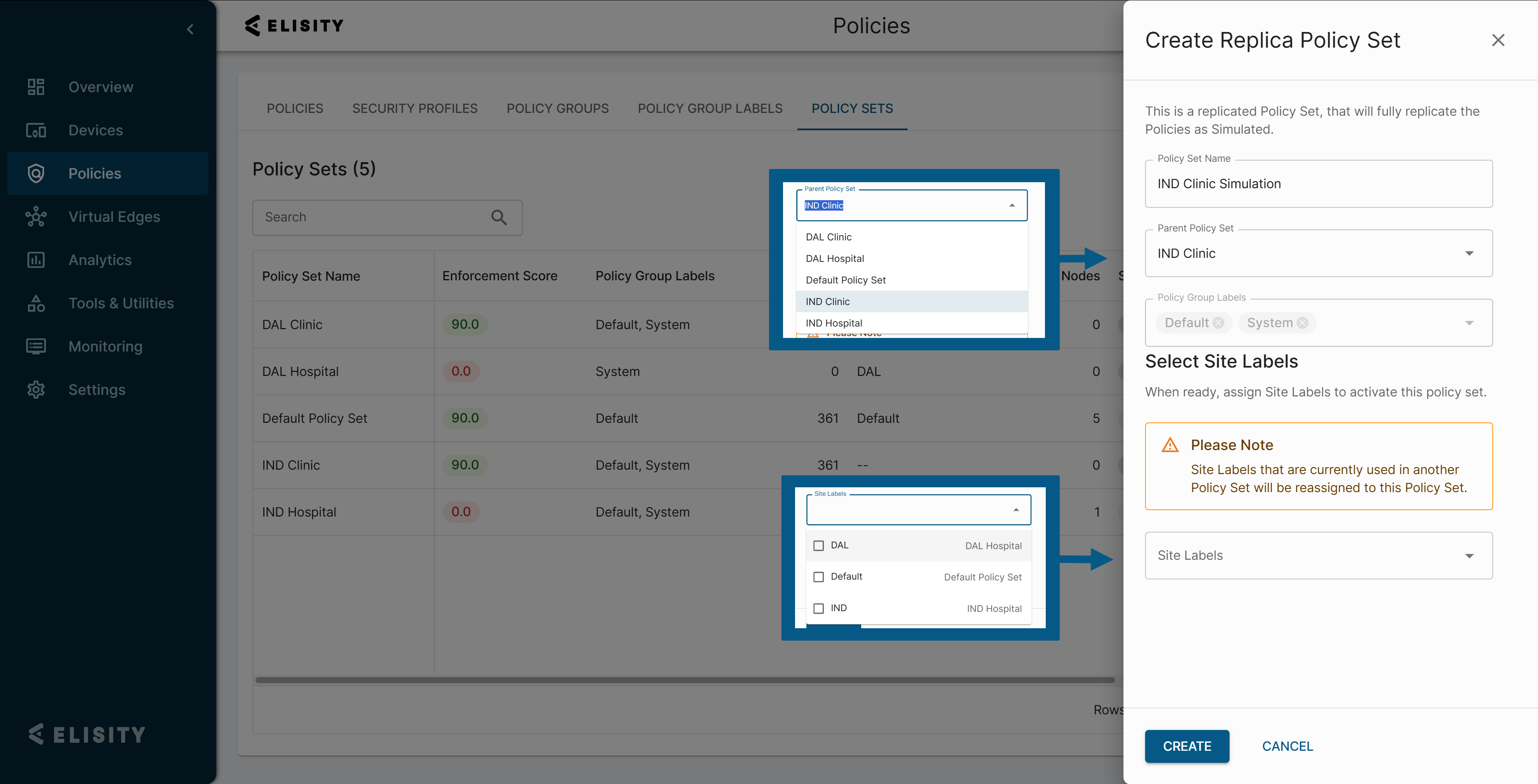Screen dimensions: 1538x784
Task: Click the Analytics chart icon
Action: point(36,260)
